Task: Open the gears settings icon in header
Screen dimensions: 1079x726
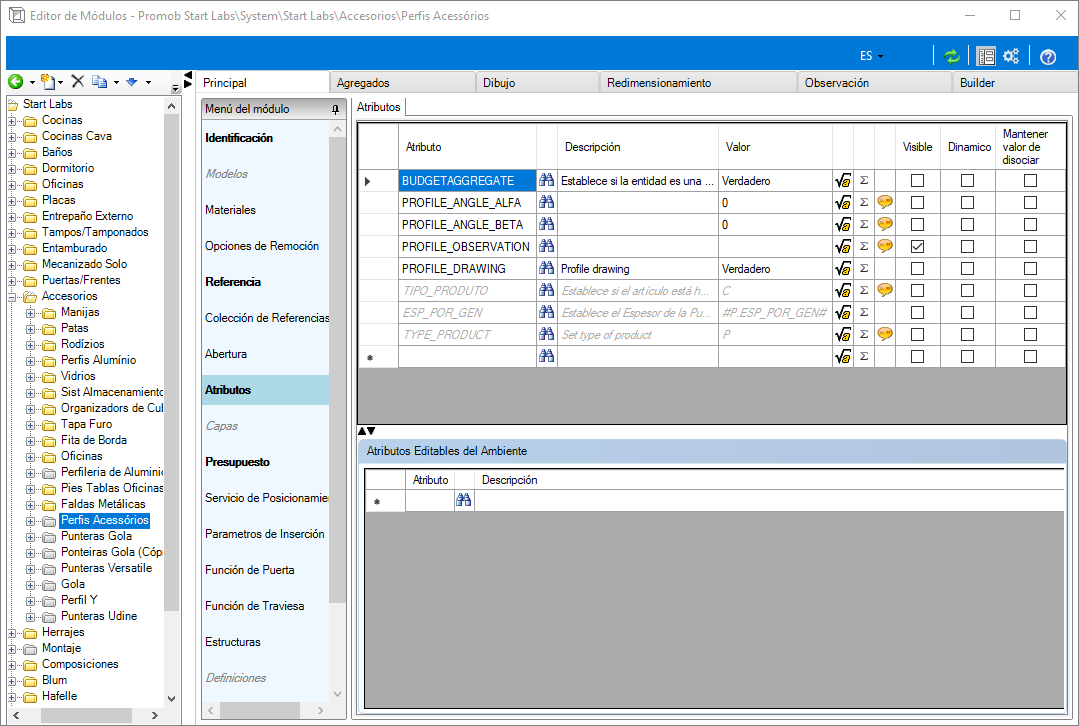Action: click(1011, 56)
